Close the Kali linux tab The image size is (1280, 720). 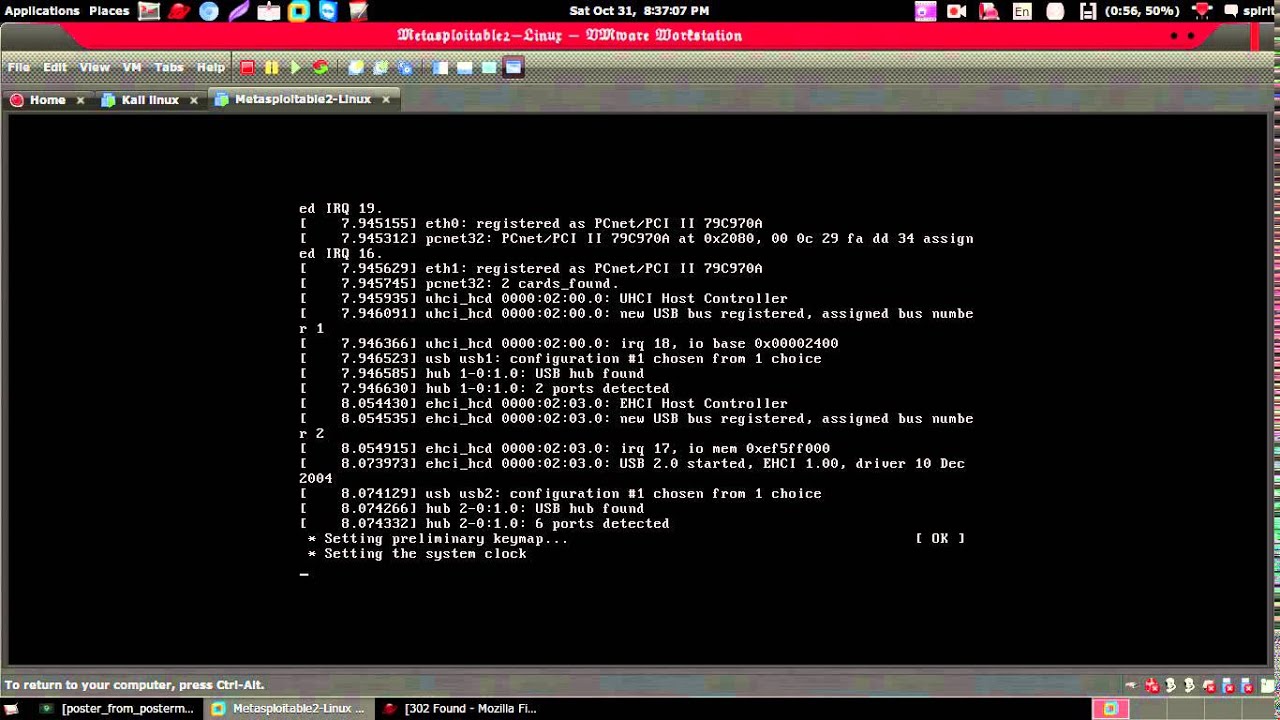pos(194,100)
